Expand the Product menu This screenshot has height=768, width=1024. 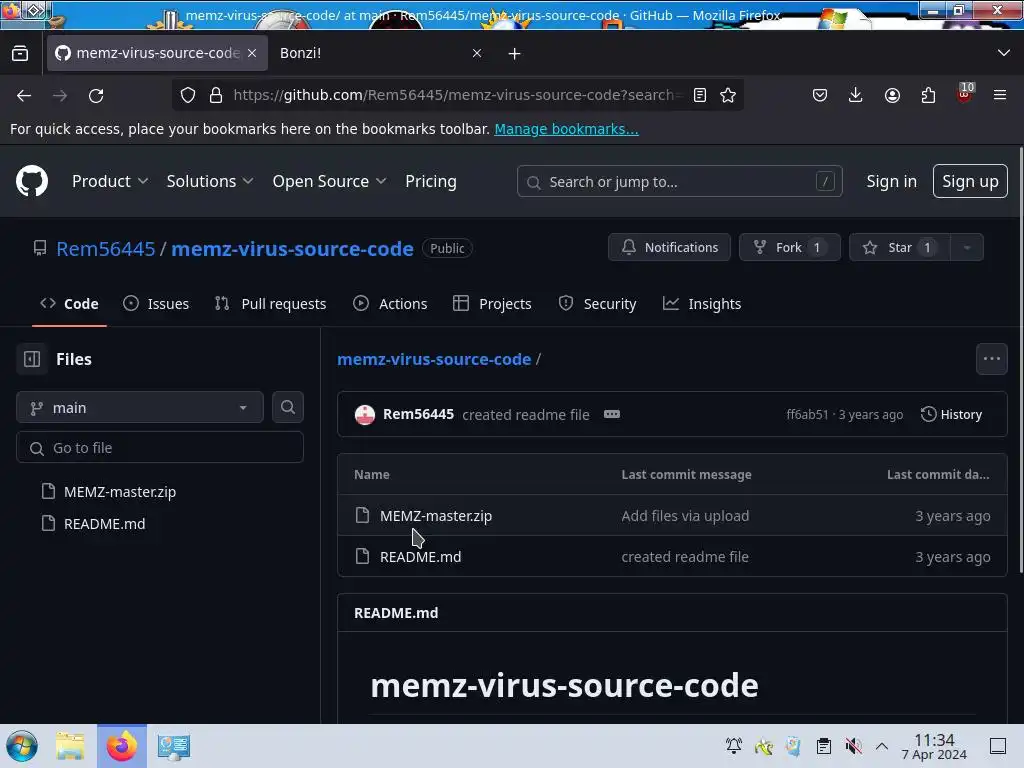pyautogui.click(x=110, y=181)
